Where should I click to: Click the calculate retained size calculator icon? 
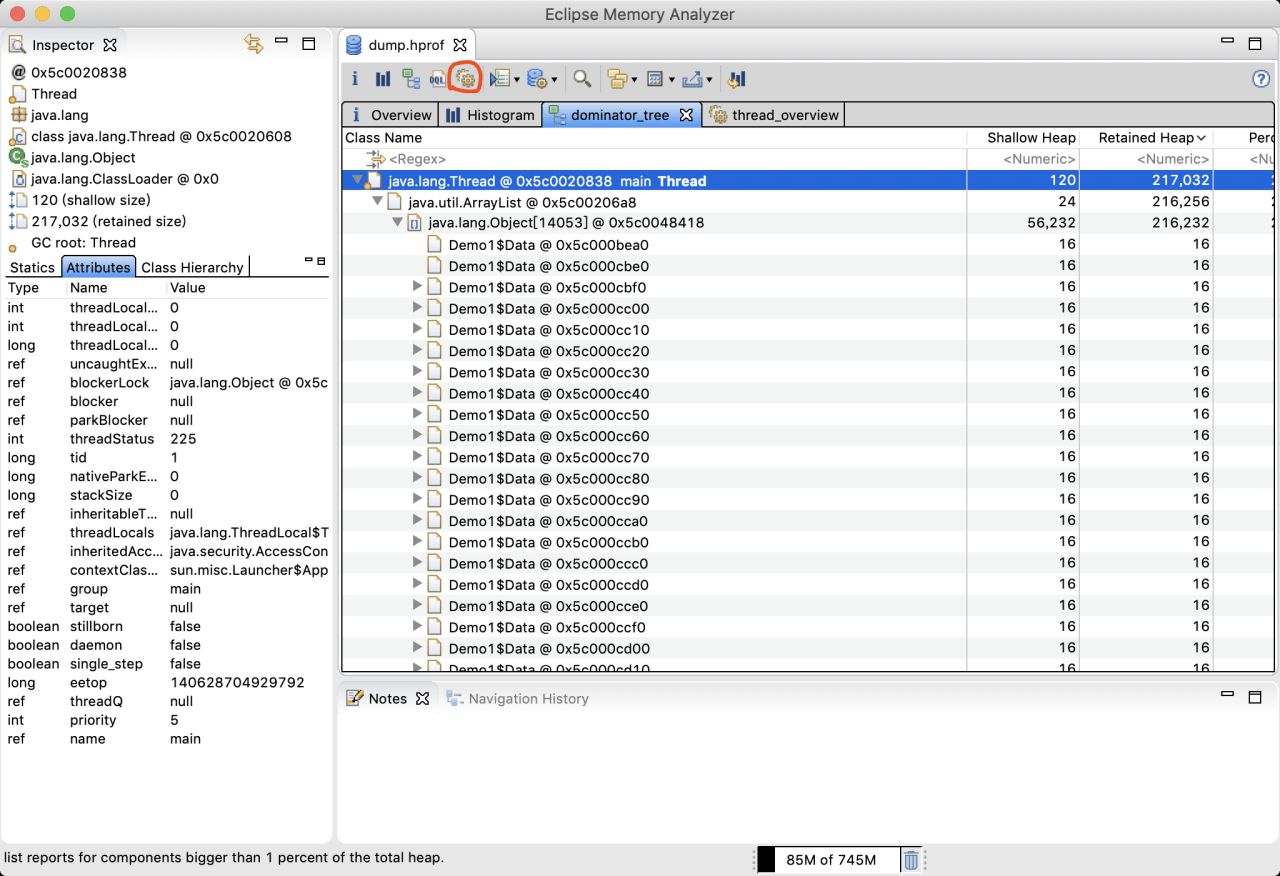click(x=655, y=79)
